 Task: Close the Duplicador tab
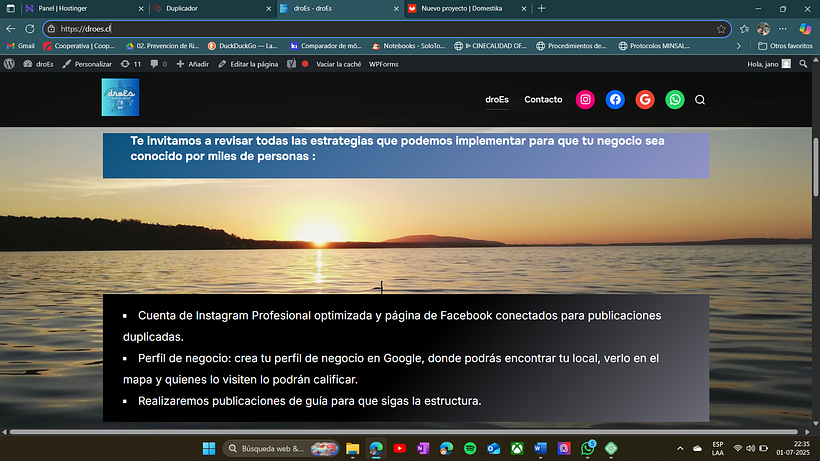click(x=268, y=8)
